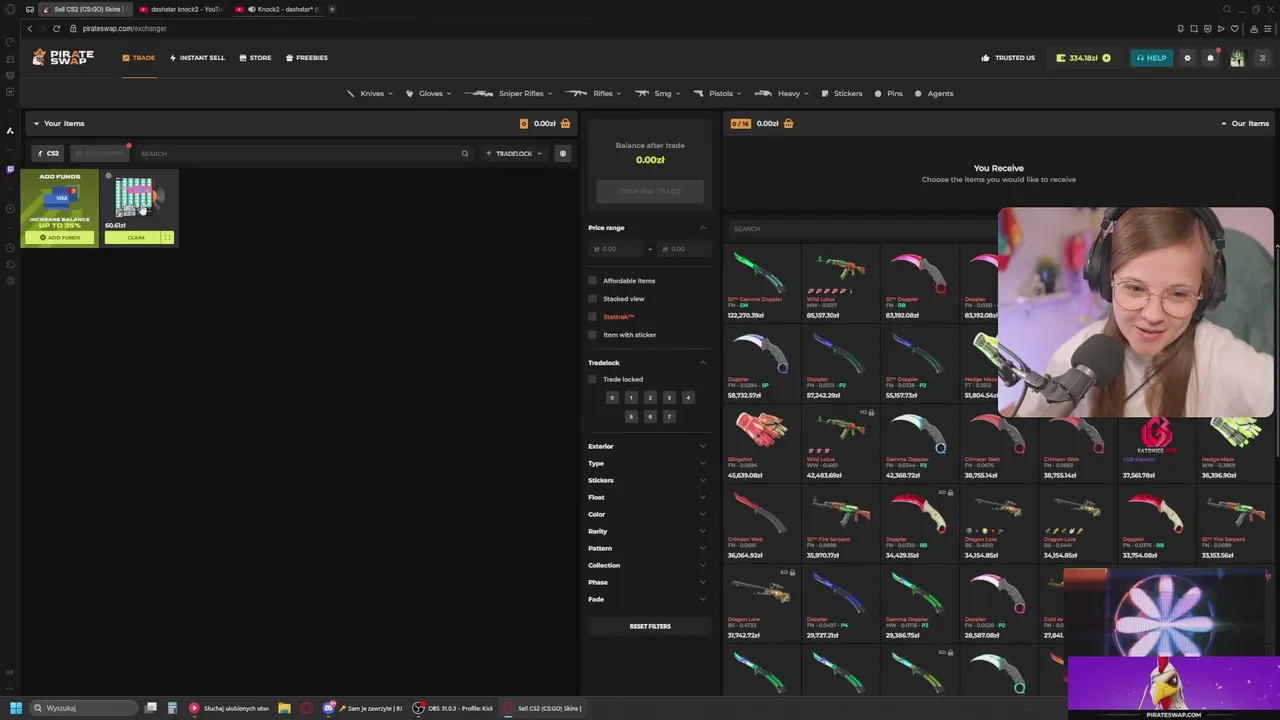Screen dimensions: 1280x720
Task: Open the Knives category dropdown
Action: [x=371, y=94]
